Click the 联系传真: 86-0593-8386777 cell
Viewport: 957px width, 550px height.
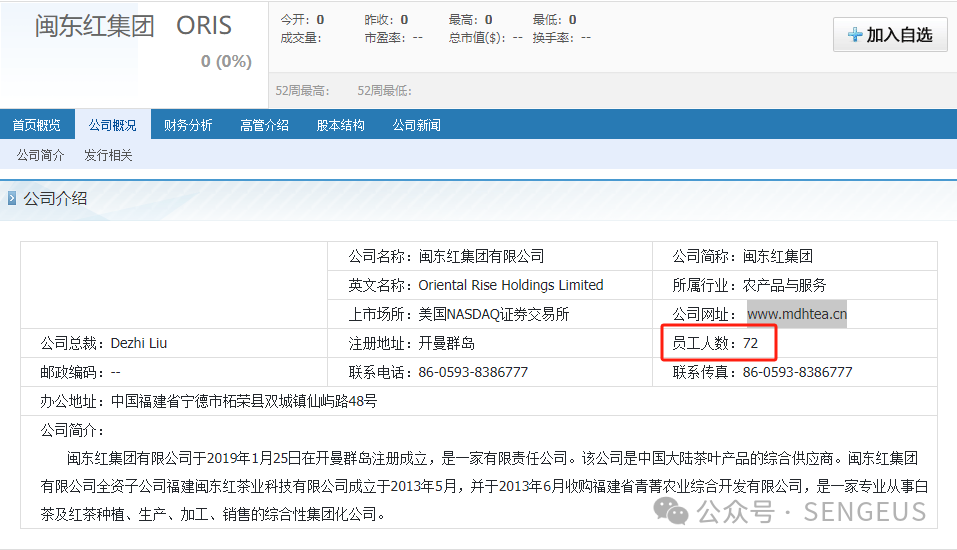(795, 372)
